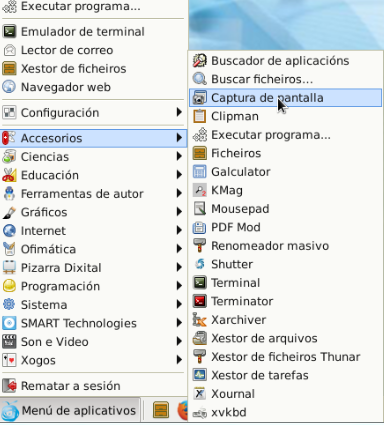
Task: Launch Galculator via its calculator icon
Action: click(x=200, y=172)
